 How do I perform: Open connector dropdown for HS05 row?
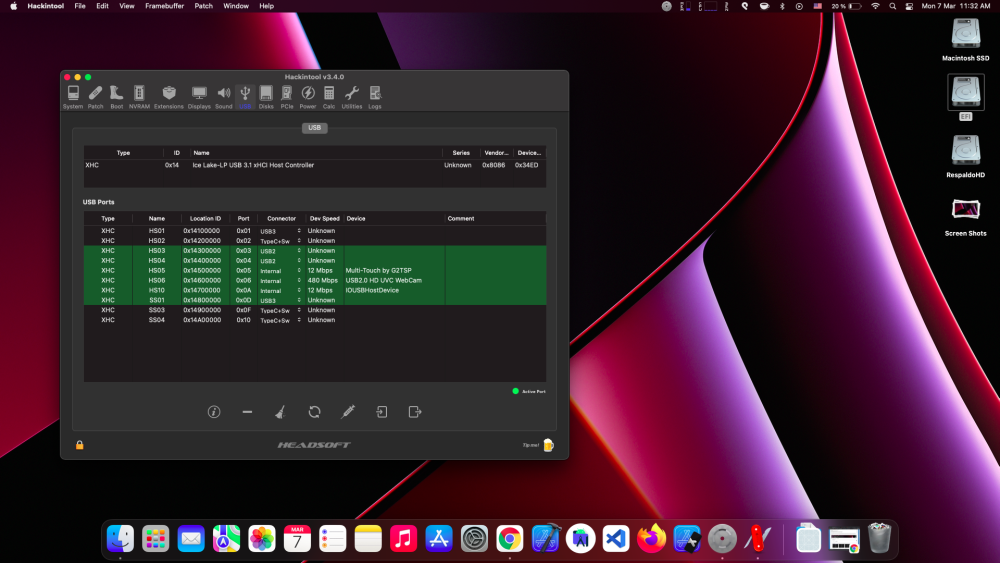[281, 270]
